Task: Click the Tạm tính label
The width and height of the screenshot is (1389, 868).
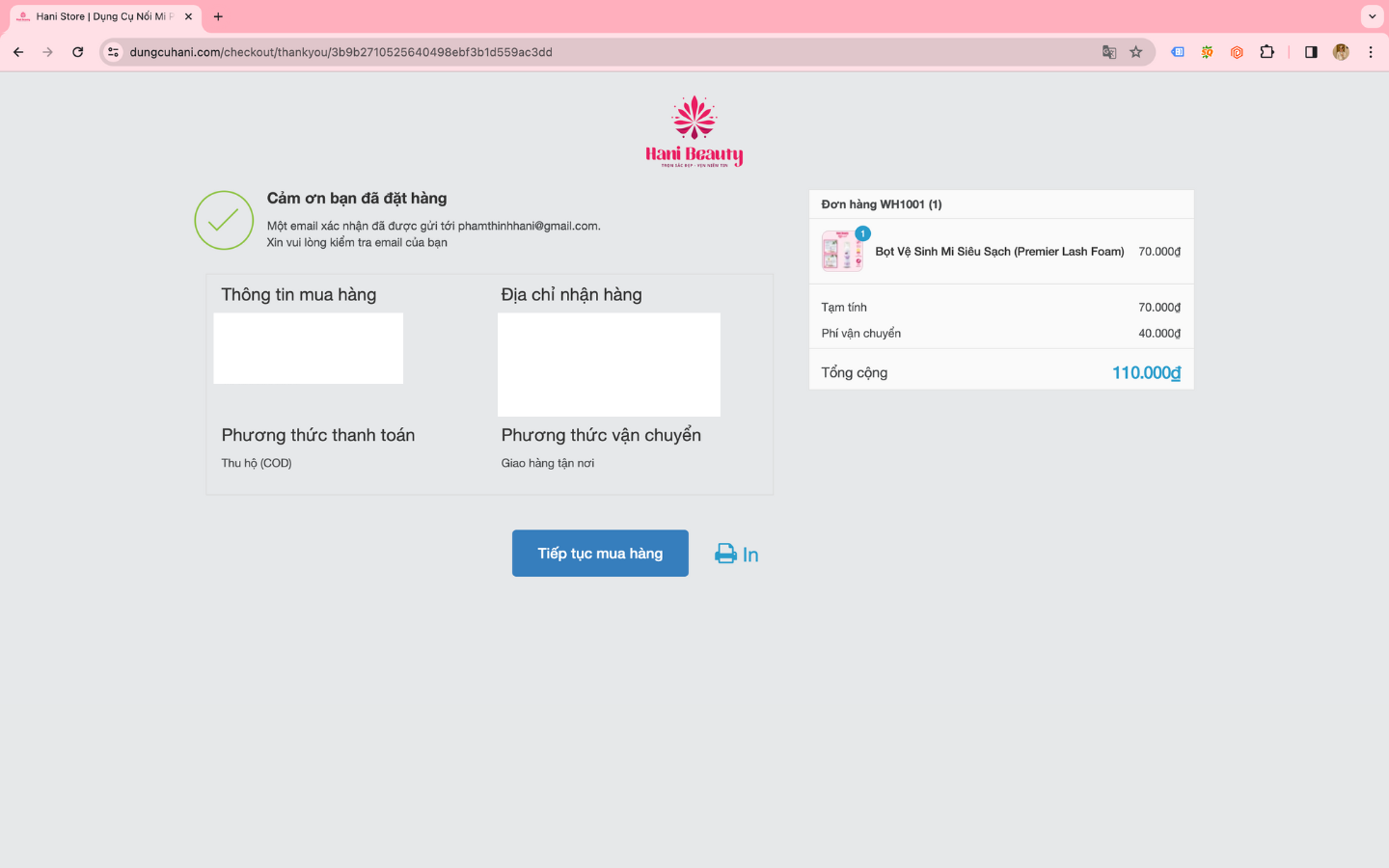Action: pos(844,308)
